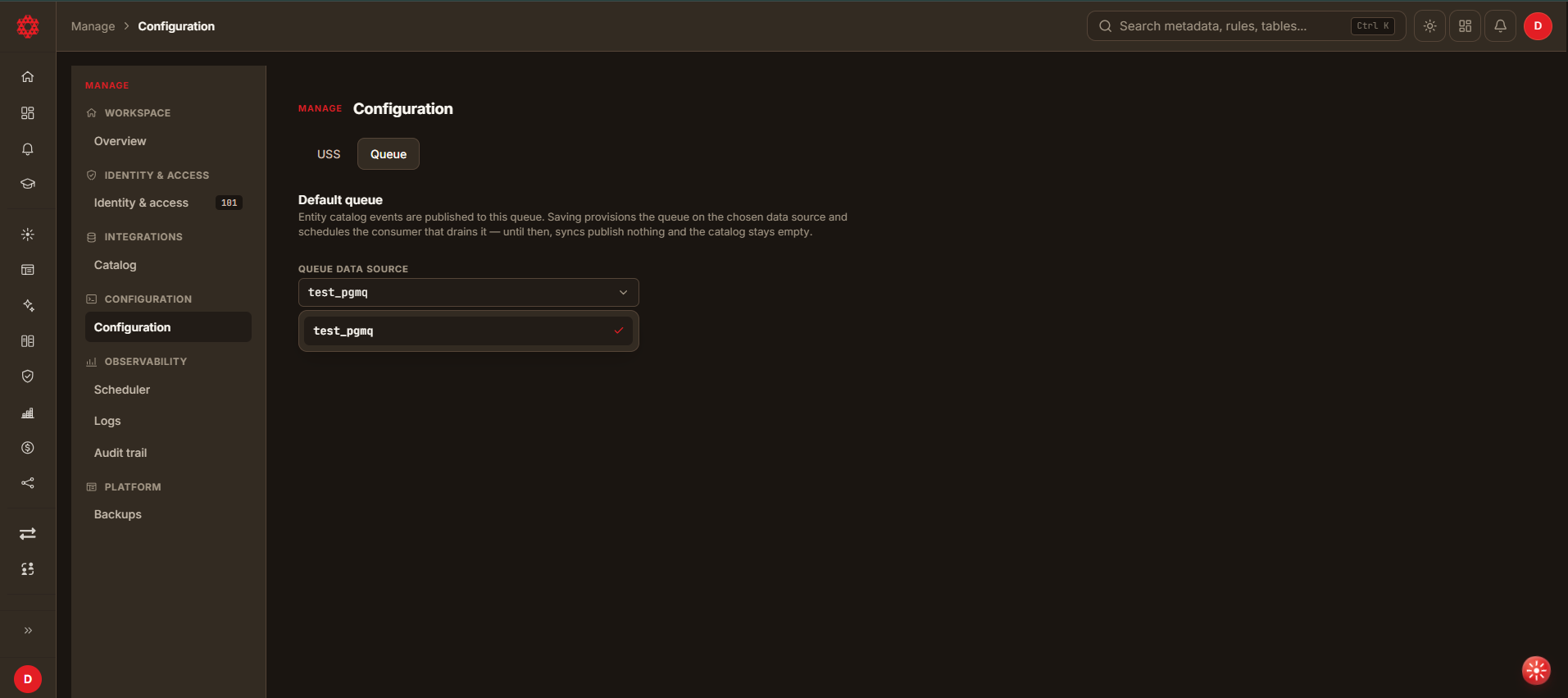Click the red floating help button
Image resolution: width=1568 pixels, height=698 pixels.
pos(1536,670)
